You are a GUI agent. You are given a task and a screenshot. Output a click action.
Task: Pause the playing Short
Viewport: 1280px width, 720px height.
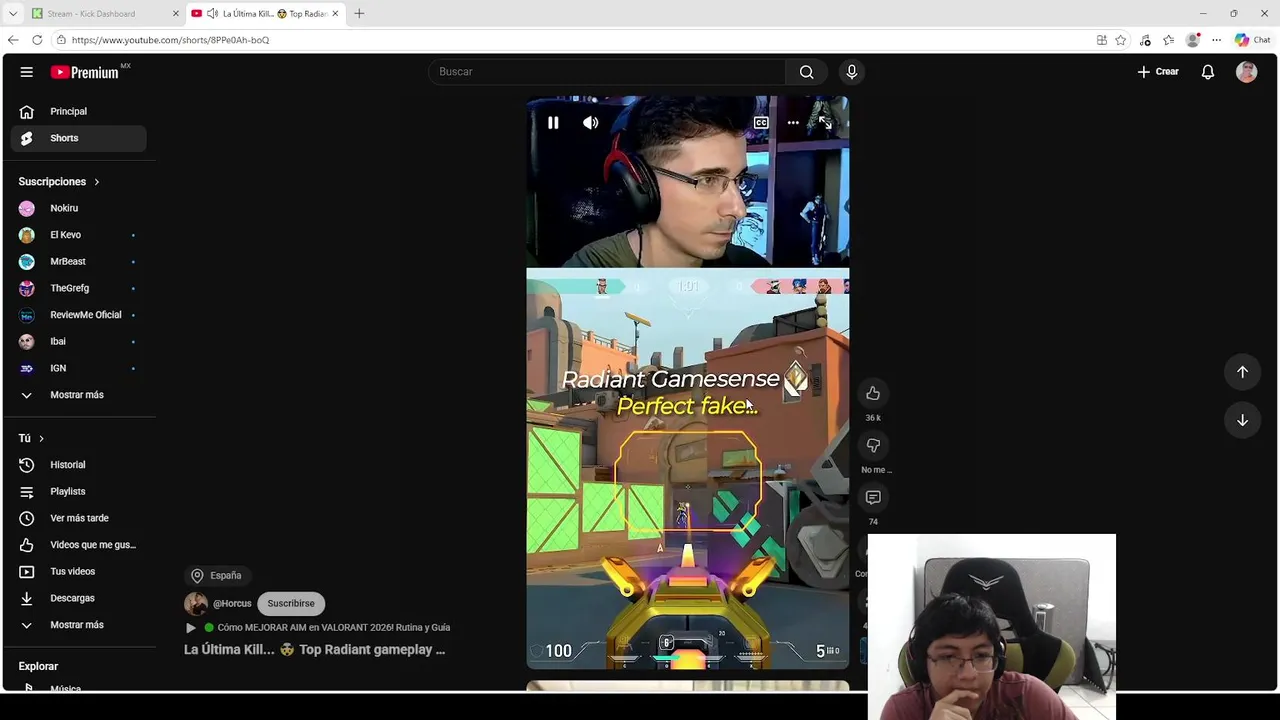coord(553,123)
